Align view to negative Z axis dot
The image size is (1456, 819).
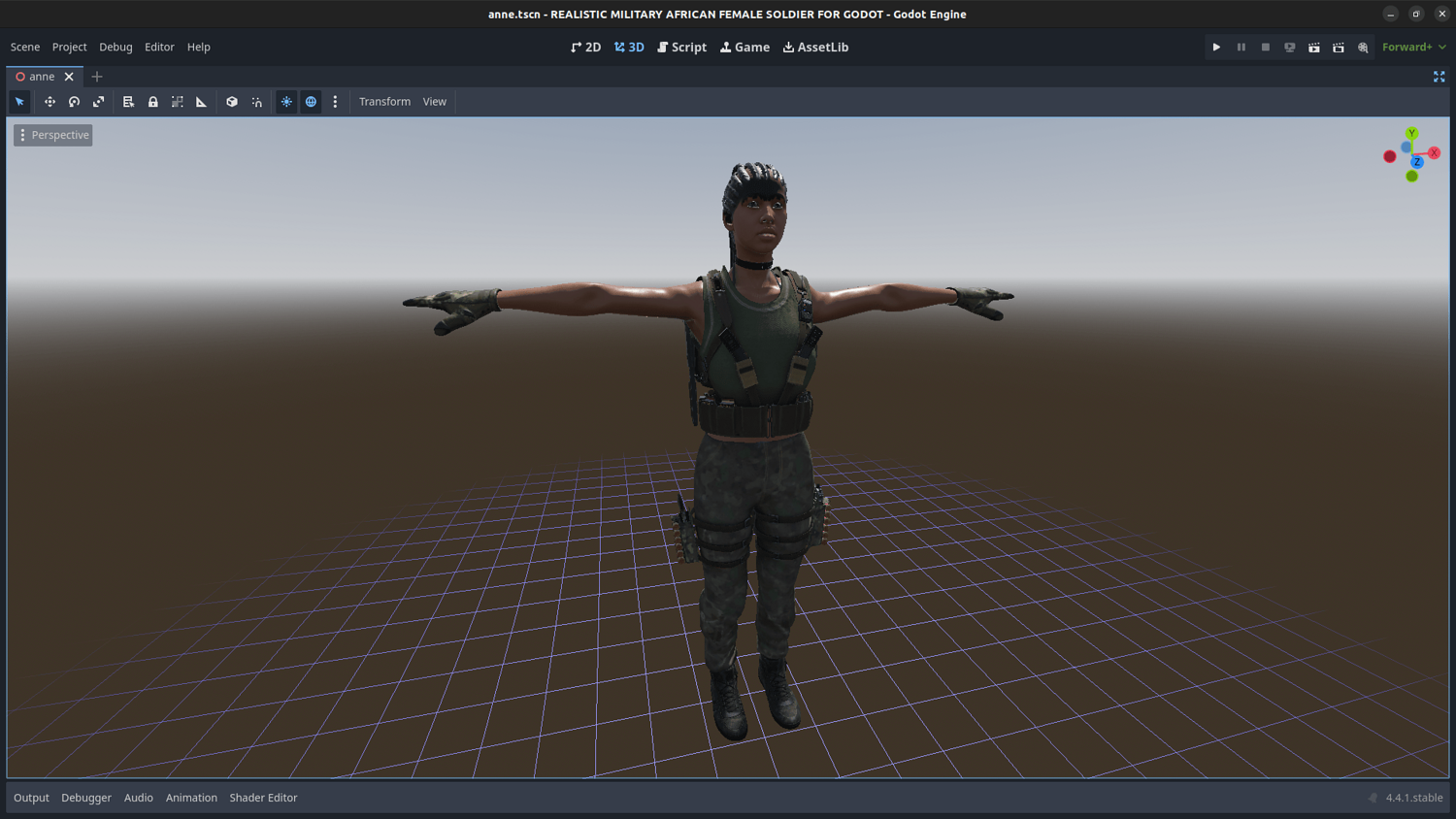1406,147
